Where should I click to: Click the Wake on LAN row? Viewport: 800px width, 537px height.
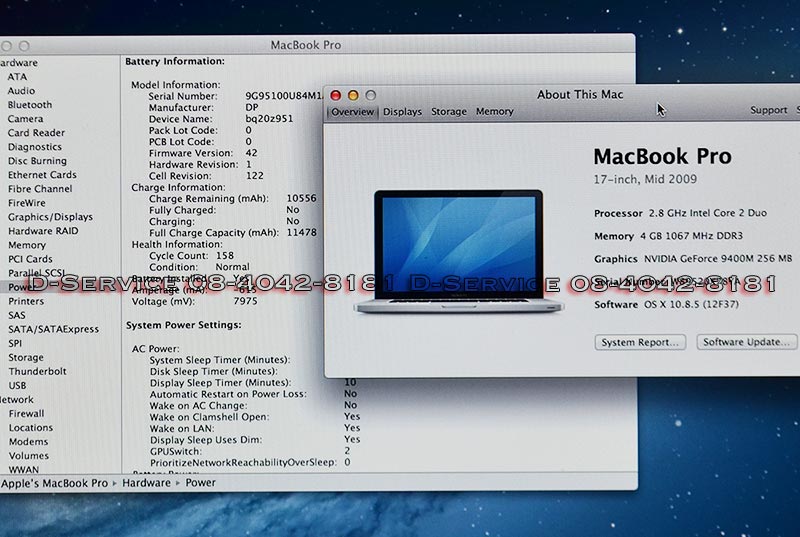[255, 428]
